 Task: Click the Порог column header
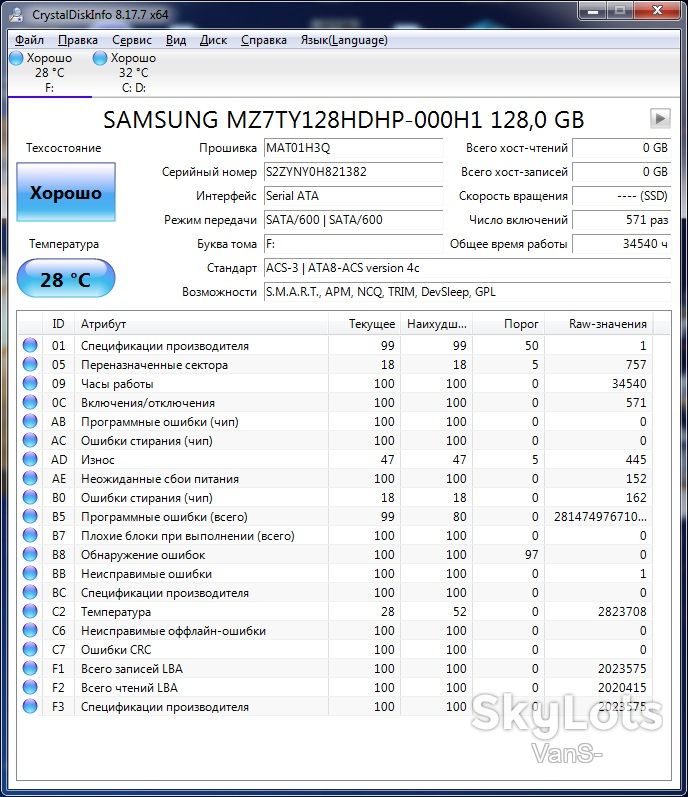[508, 324]
